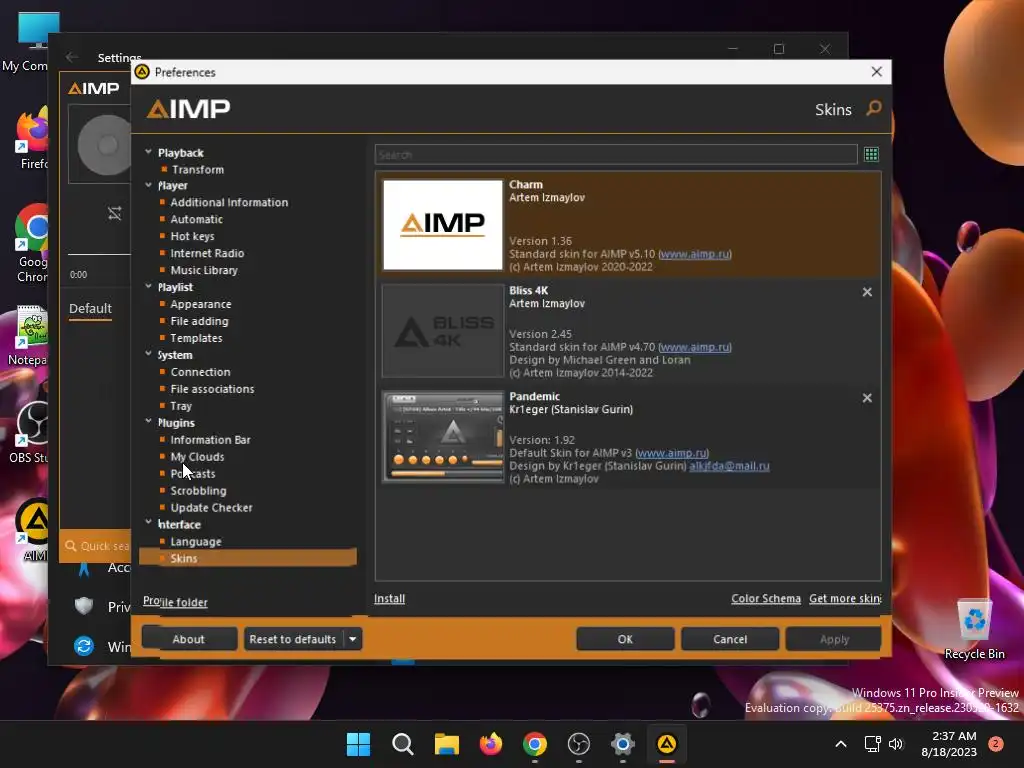Open the Information Bar plugin page

pos(210,440)
